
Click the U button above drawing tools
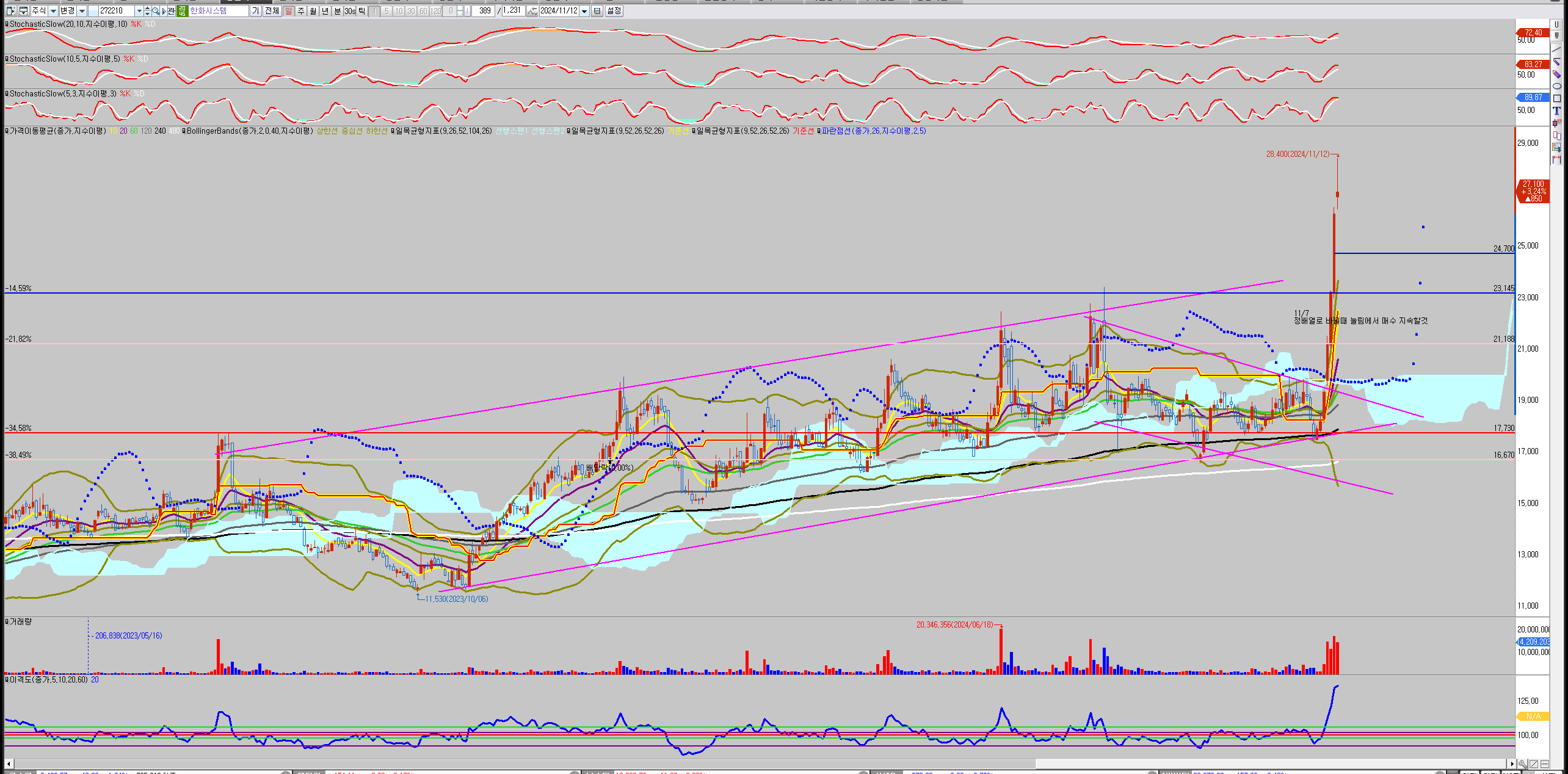[x=1556, y=24]
